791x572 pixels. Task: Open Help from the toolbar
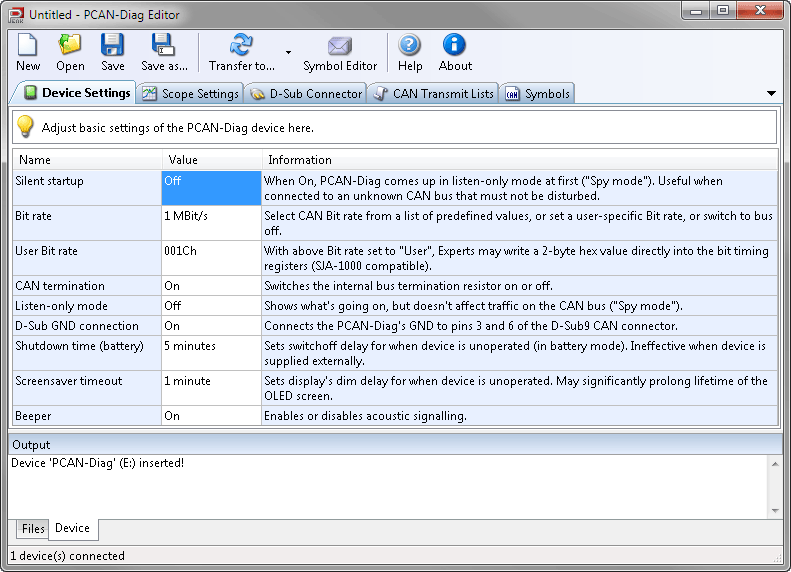coord(410,46)
